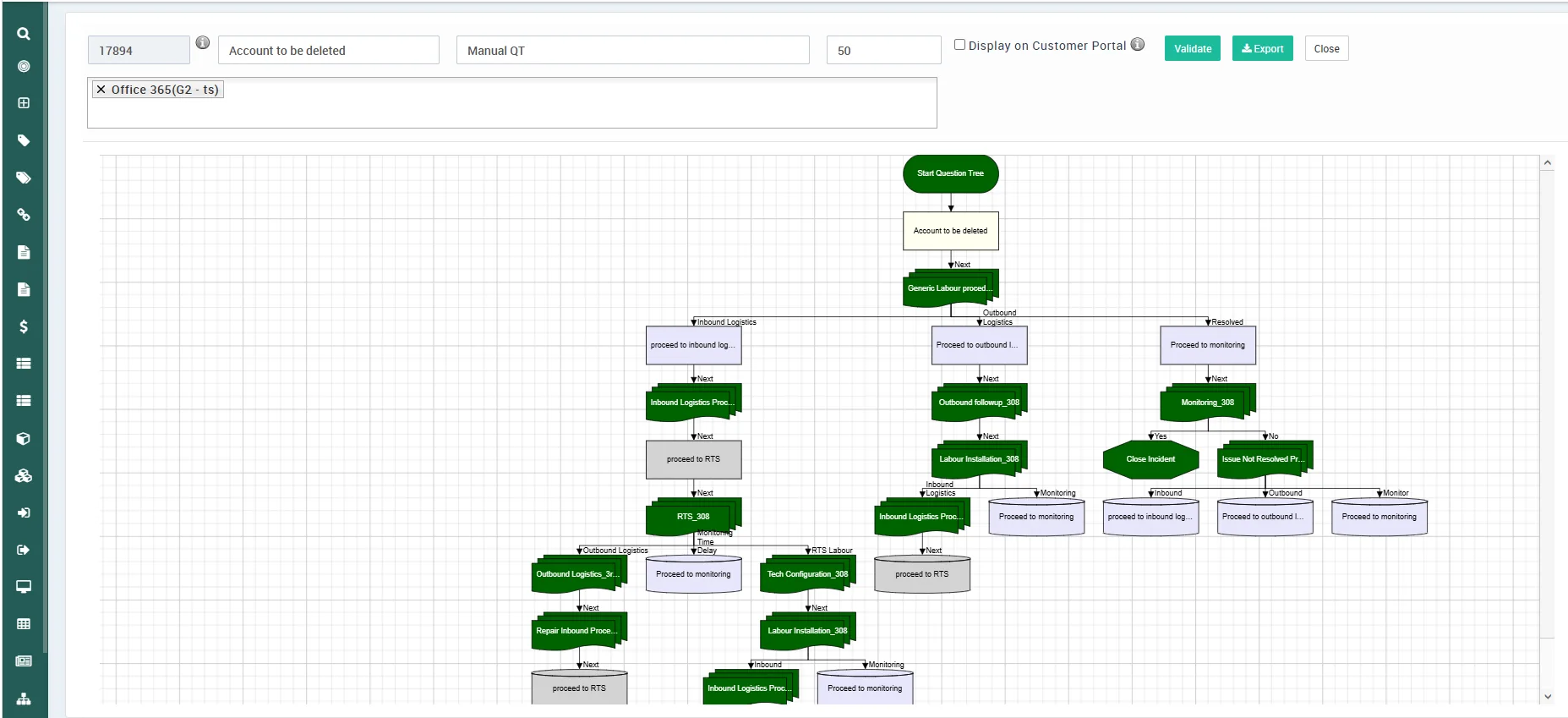The image size is (1568, 718).
Task: Click the info icon beside ID 17894
Action: 203,42
